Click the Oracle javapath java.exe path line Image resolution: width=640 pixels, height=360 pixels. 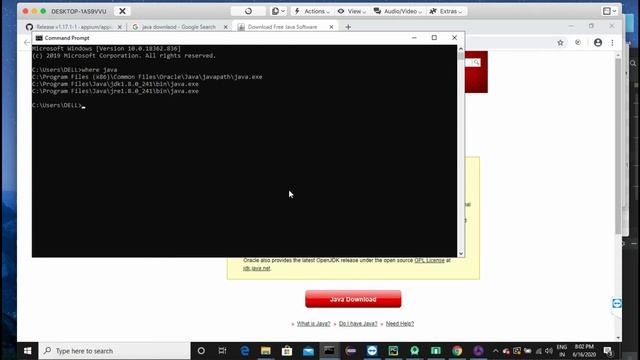point(147,77)
